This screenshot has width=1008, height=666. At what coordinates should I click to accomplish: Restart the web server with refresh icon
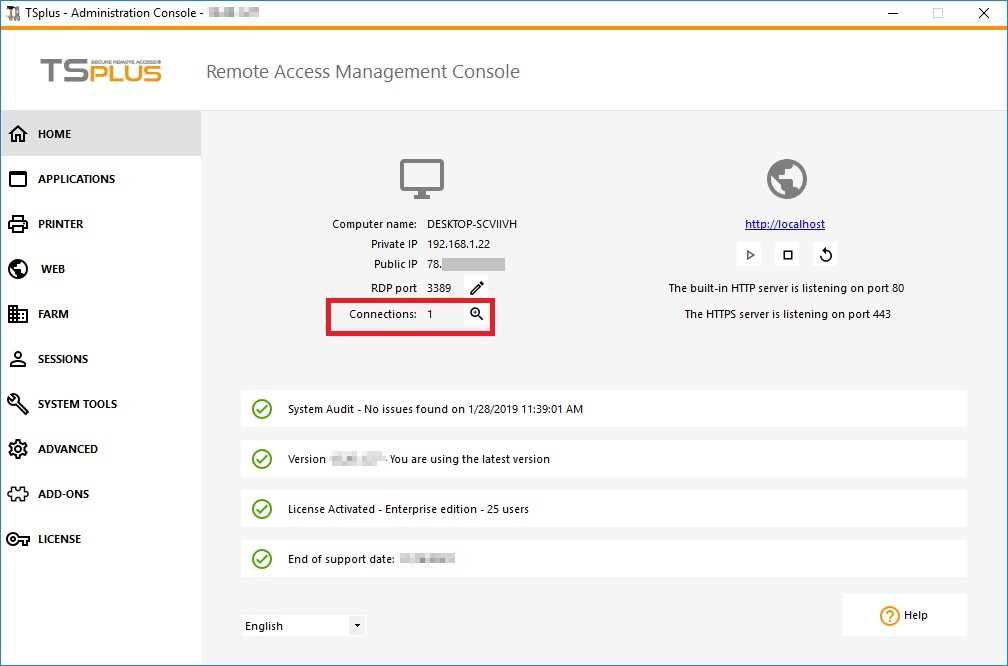pyautogui.click(x=826, y=255)
